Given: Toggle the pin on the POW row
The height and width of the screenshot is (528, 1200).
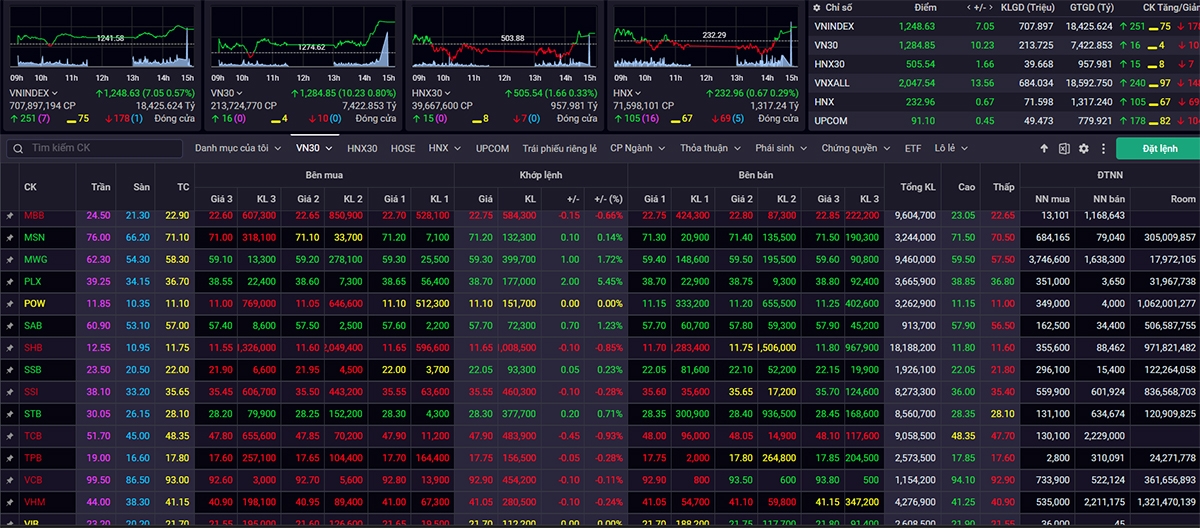Looking at the screenshot, I should click(10, 303).
